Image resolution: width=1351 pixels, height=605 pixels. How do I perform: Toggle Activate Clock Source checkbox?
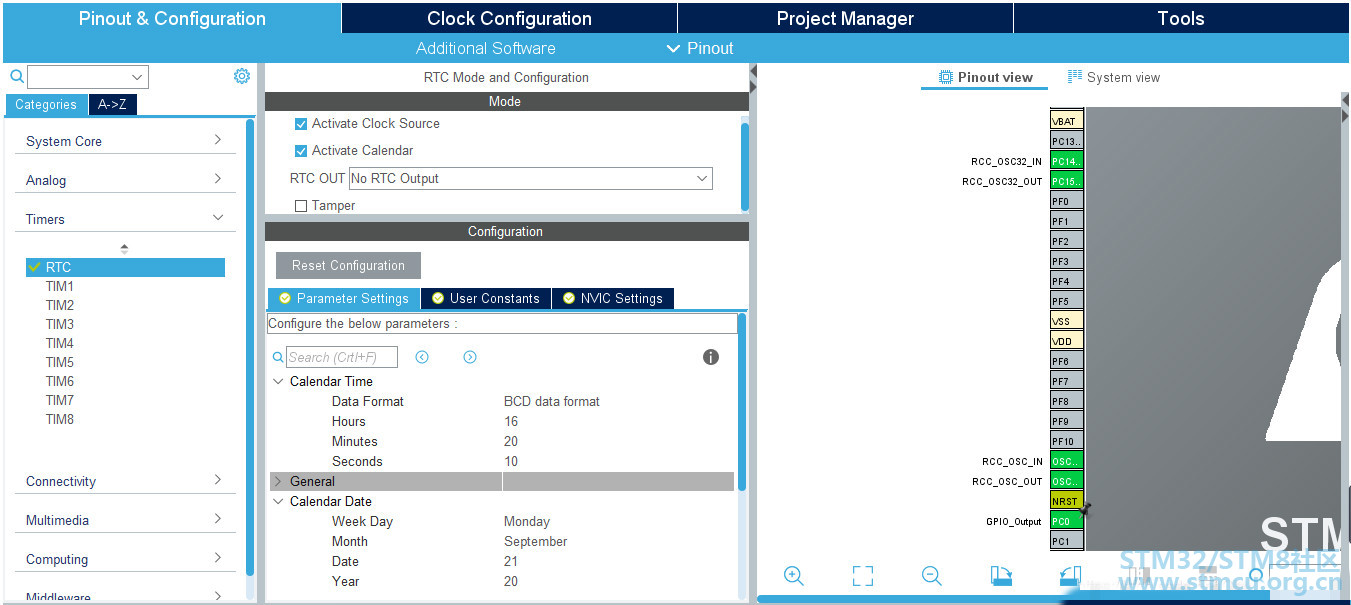point(301,124)
